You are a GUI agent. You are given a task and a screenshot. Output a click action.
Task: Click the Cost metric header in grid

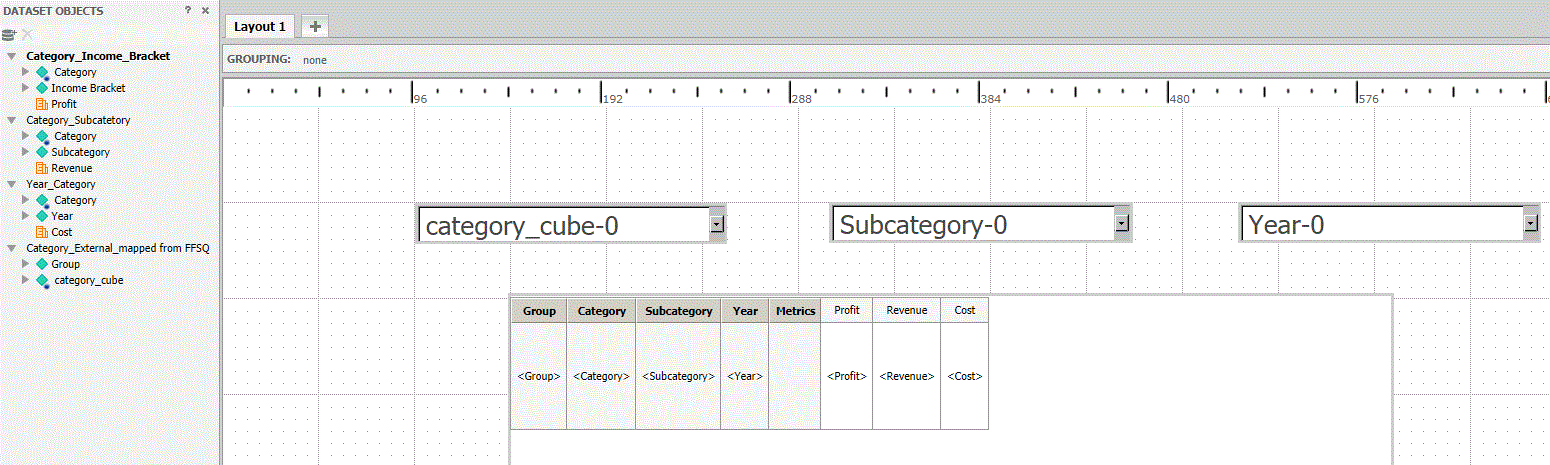965,310
